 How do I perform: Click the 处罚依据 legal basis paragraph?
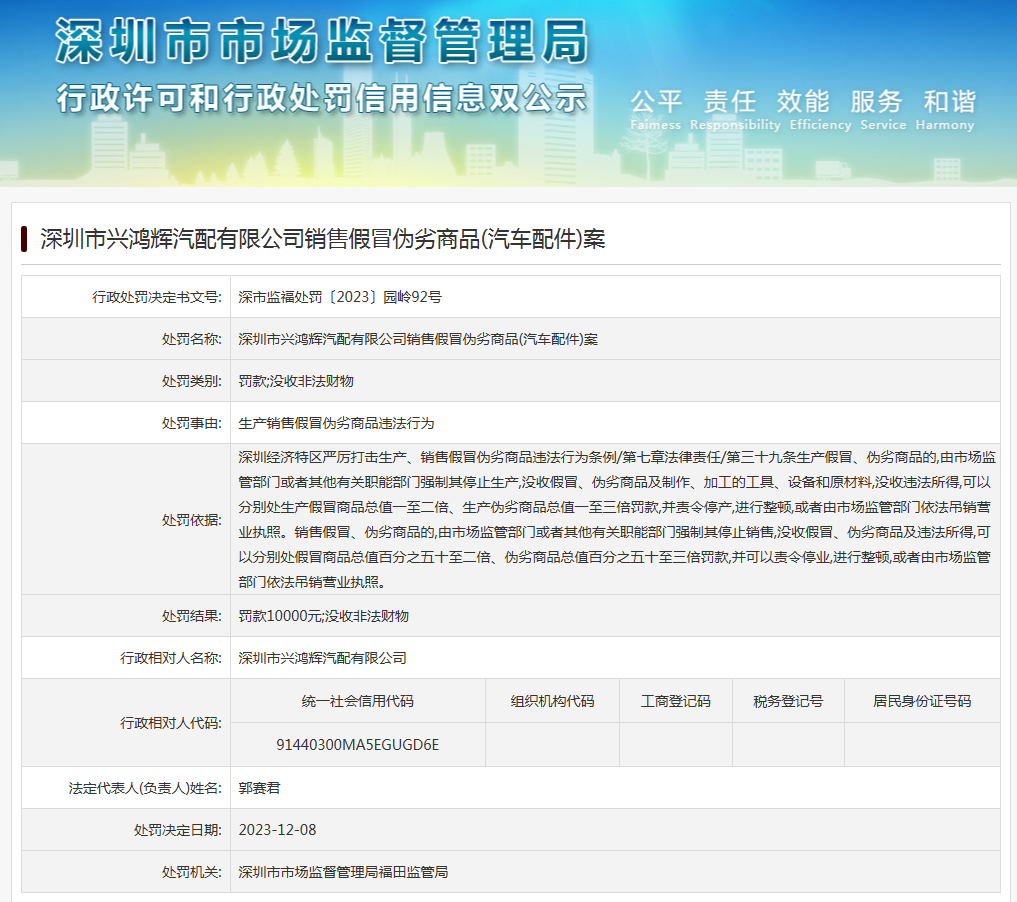pos(615,519)
